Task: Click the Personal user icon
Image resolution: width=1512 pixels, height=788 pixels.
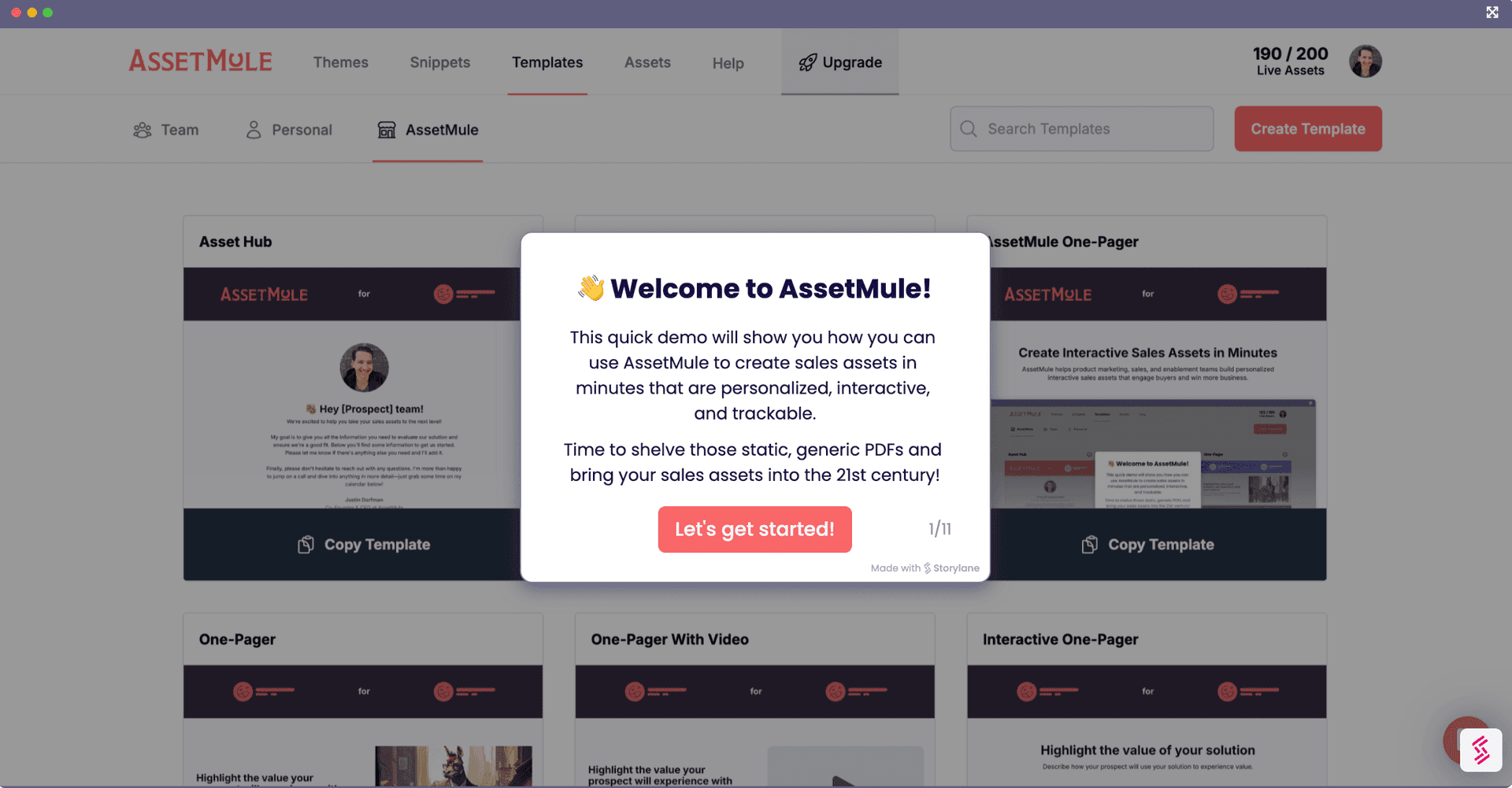Action: click(x=254, y=130)
